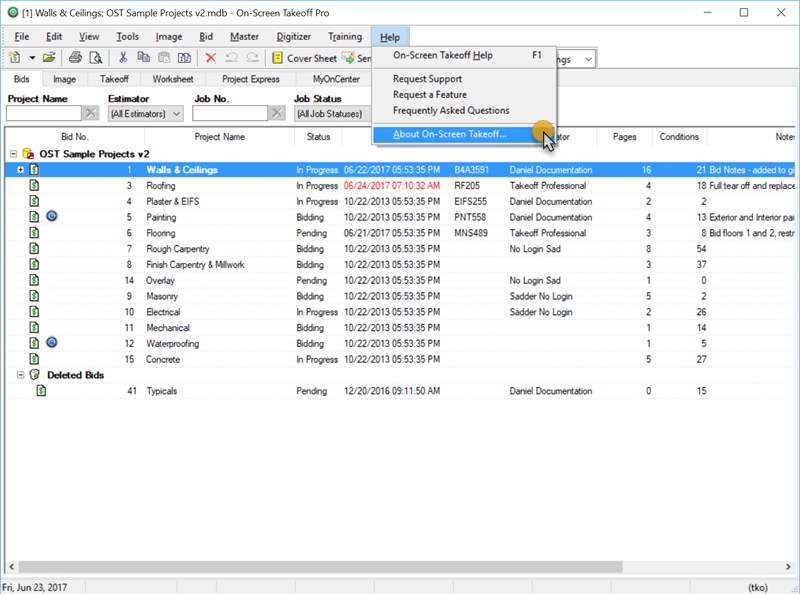Click the scroll right arrow
Screen dimensions: 800x594
788,566
